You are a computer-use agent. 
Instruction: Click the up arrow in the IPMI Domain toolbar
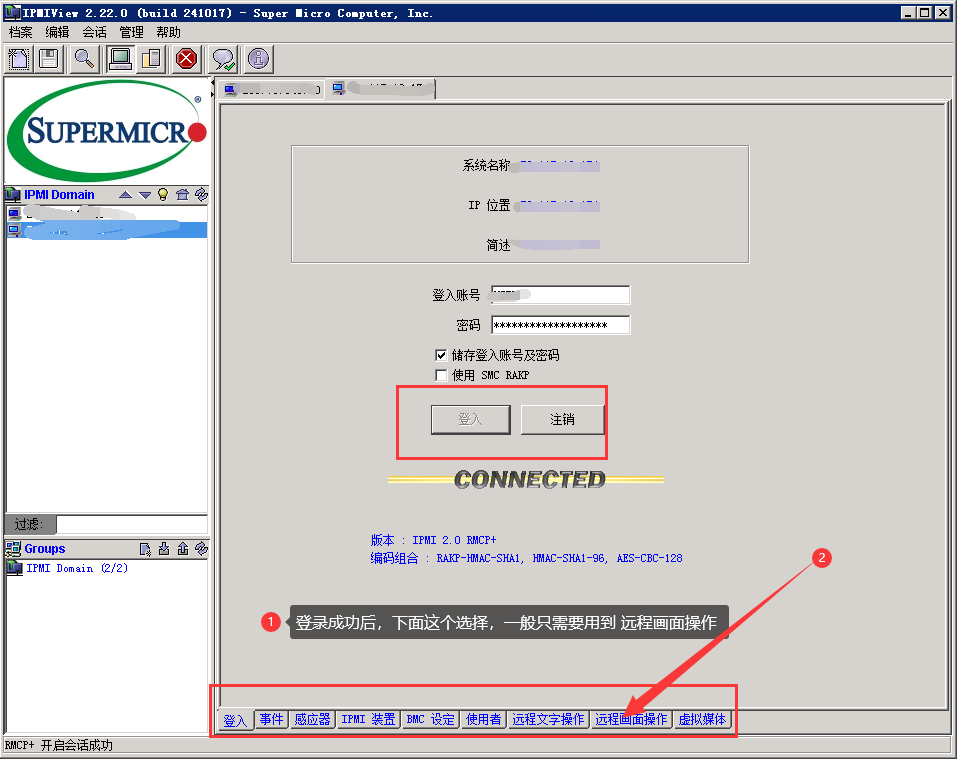pos(125,195)
